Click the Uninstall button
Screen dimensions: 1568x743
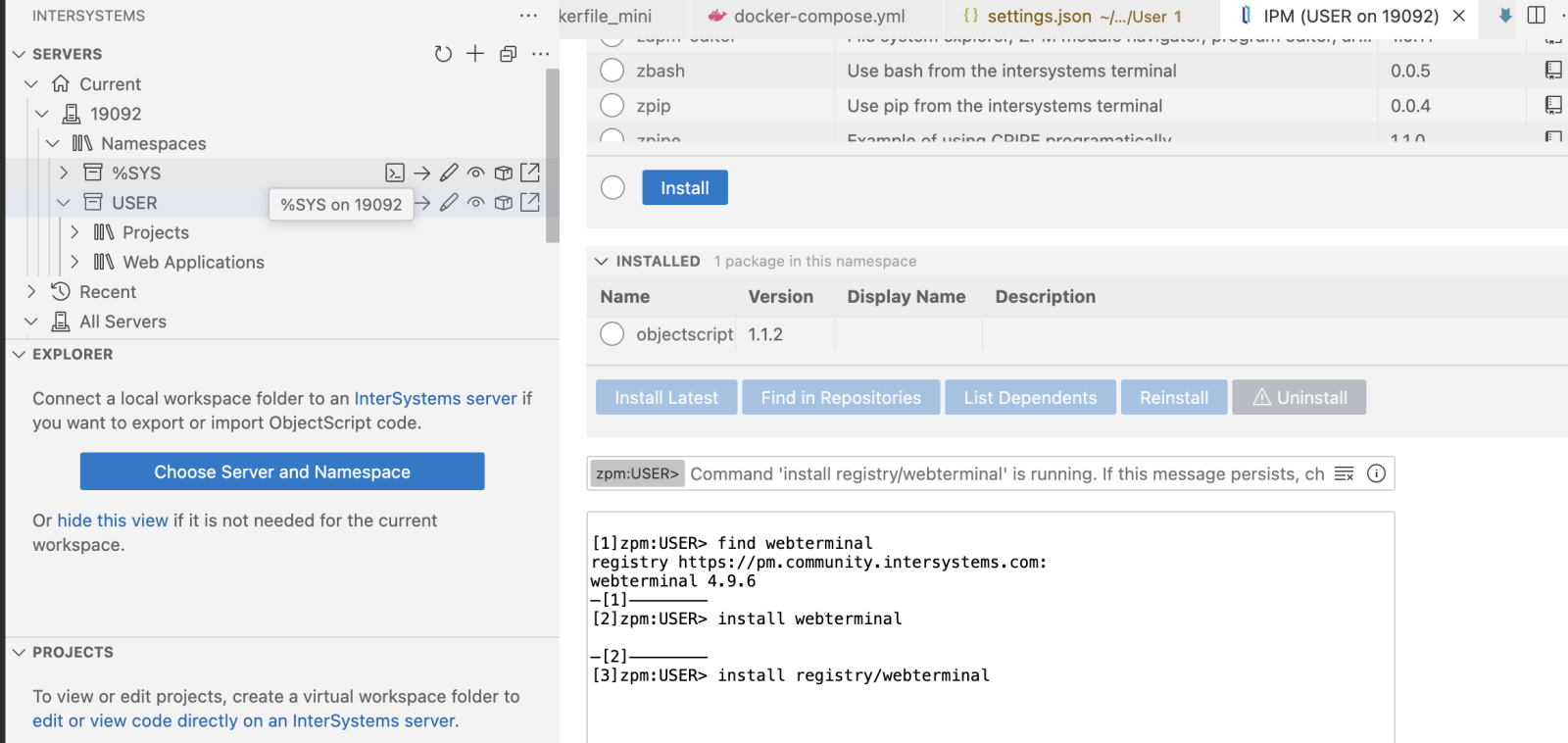pyautogui.click(x=1299, y=397)
